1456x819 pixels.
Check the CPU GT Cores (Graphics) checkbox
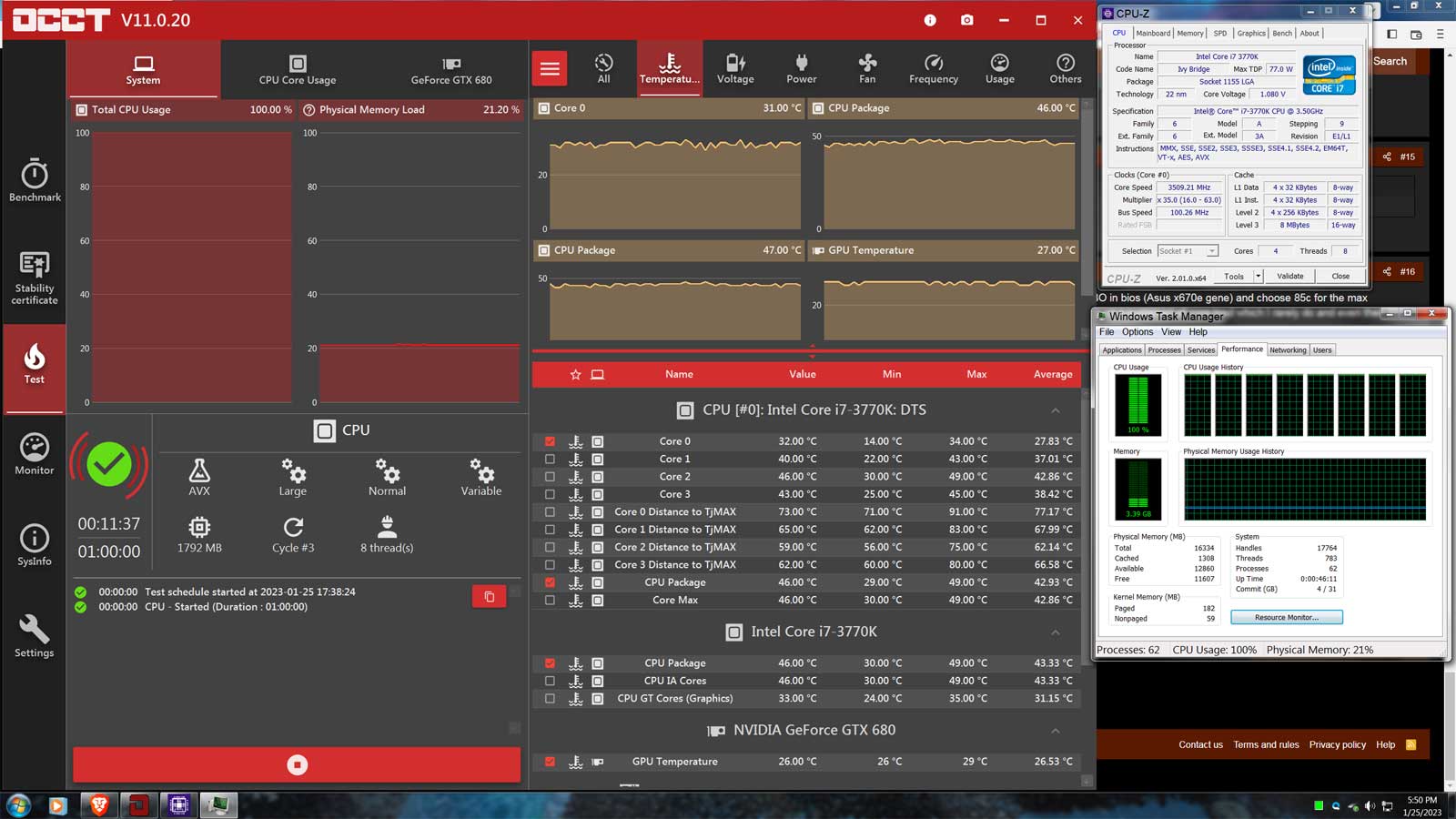point(550,699)
